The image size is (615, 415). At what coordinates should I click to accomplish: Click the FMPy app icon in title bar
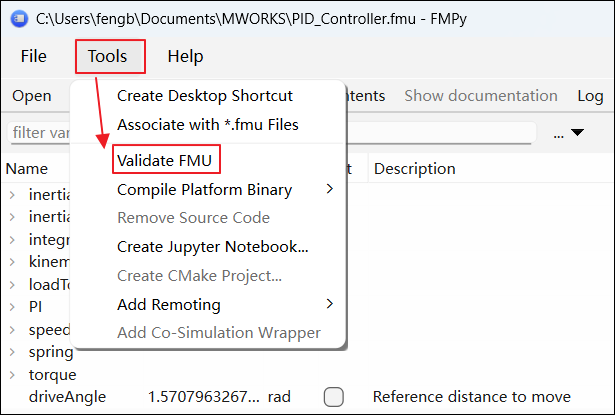[18, 18]
